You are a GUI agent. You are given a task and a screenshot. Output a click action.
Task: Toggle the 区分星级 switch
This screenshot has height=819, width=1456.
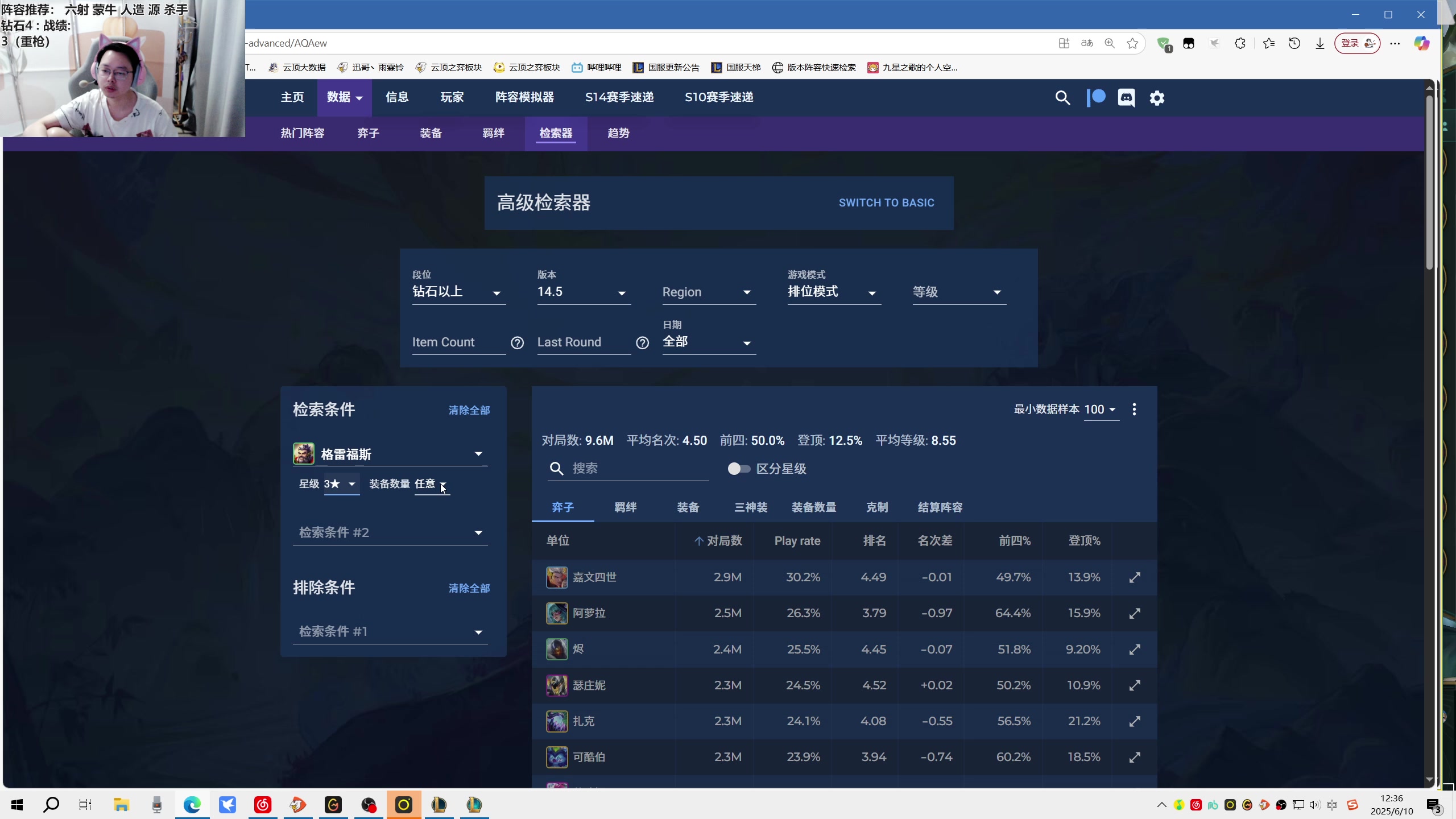pos(739,469)
